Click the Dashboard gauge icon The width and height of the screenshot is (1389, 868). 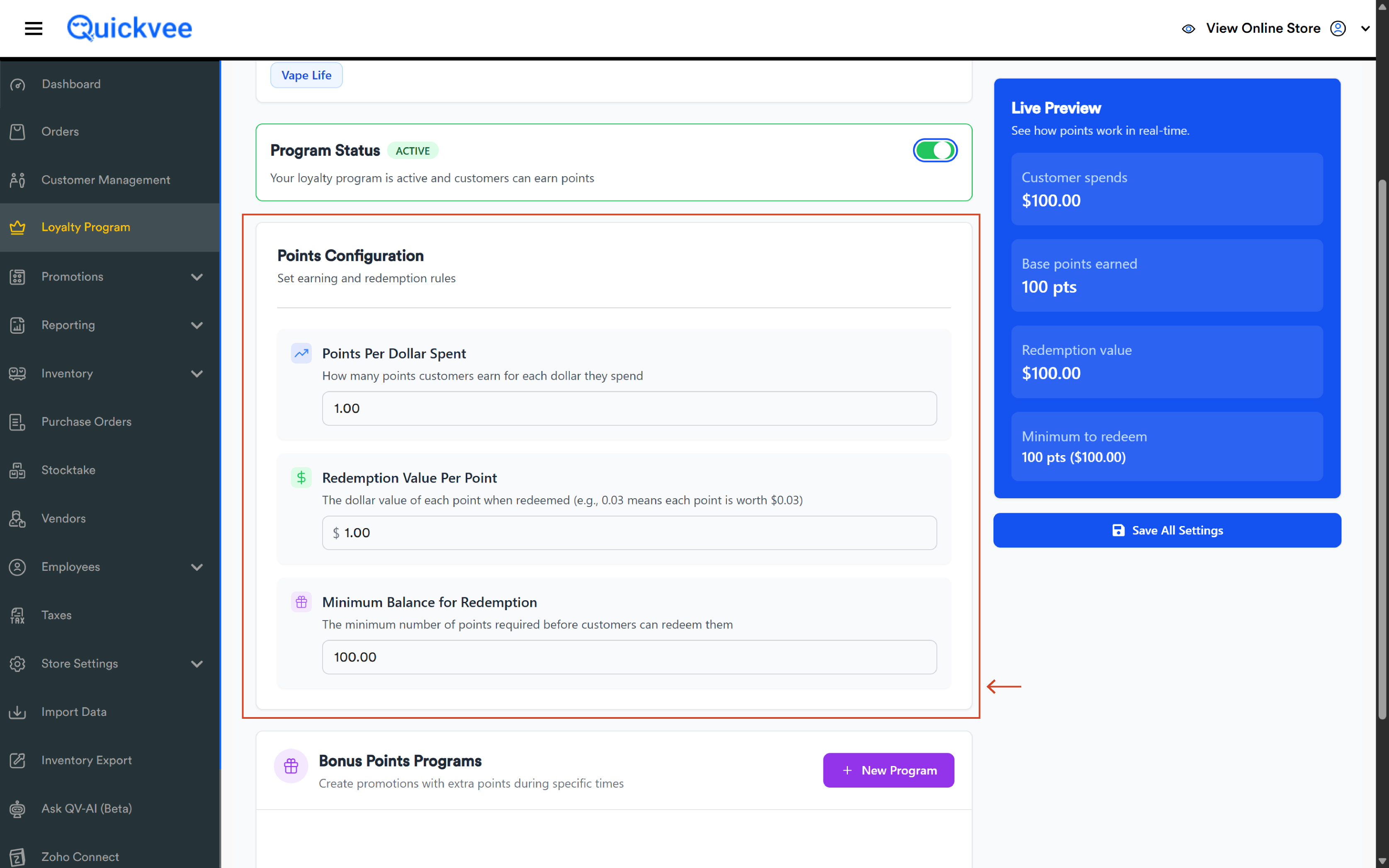click(x=18, y=85)
